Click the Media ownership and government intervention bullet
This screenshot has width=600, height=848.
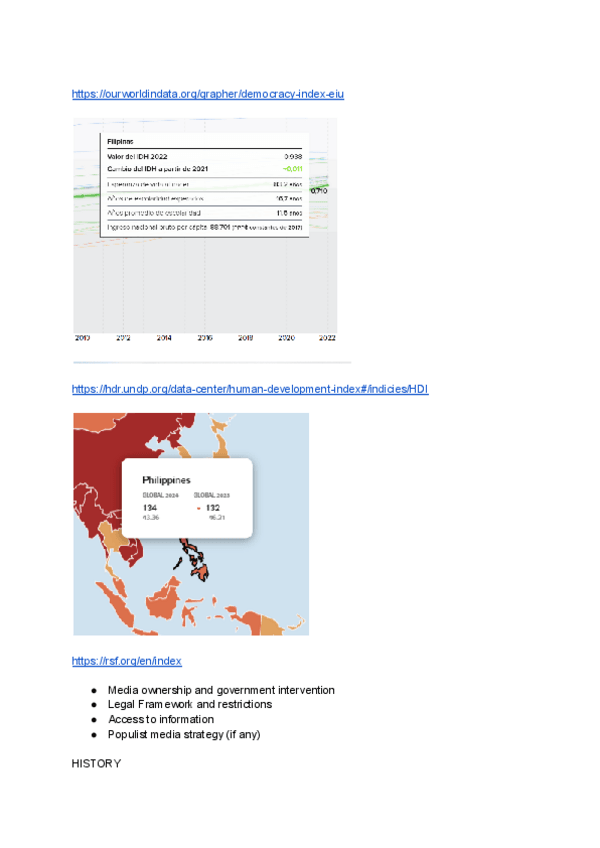coord(221,690)
